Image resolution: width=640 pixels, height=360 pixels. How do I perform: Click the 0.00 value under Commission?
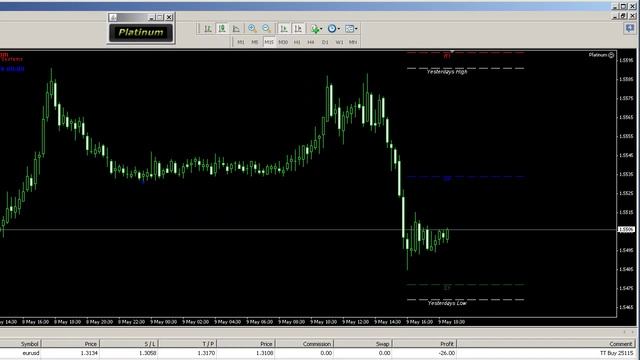tap(326, 353)
